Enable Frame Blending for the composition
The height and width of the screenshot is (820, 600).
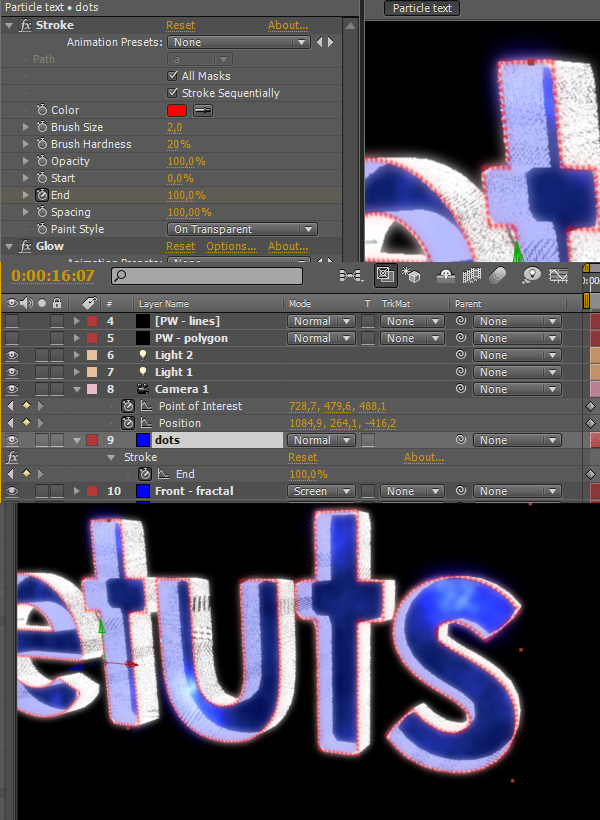472,276
